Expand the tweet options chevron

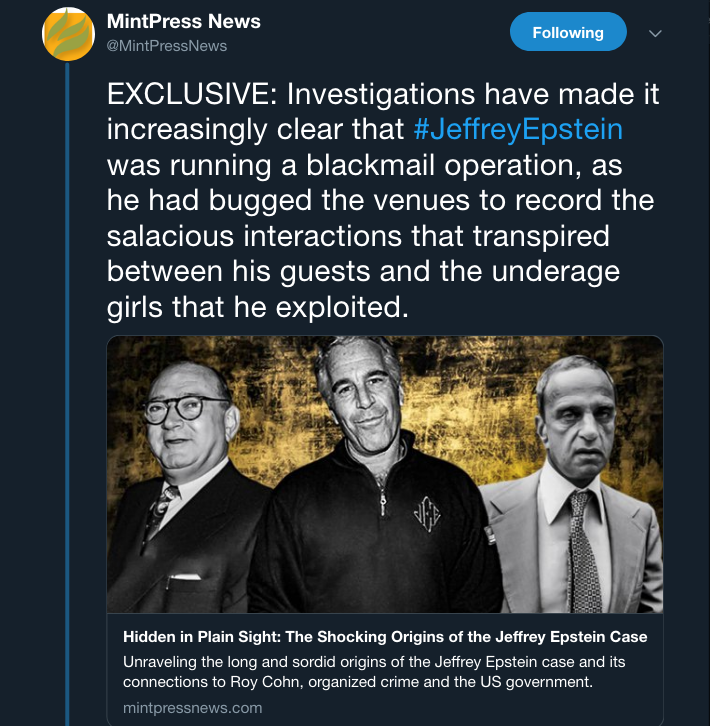click(656, 33)
